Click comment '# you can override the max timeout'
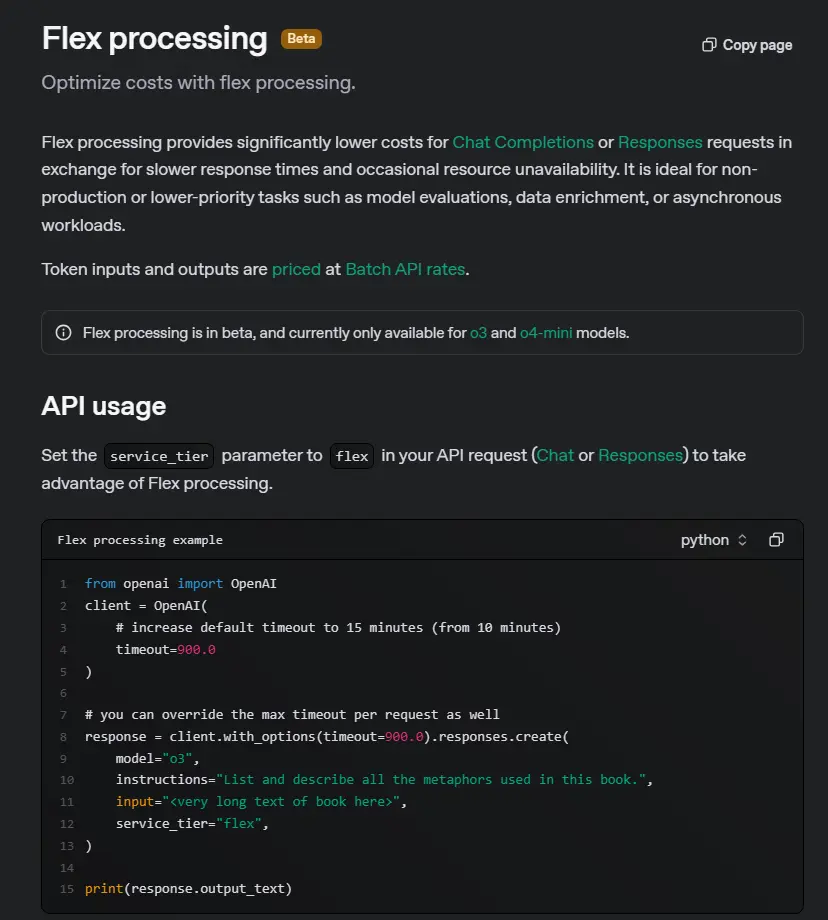 pos(292,715)
